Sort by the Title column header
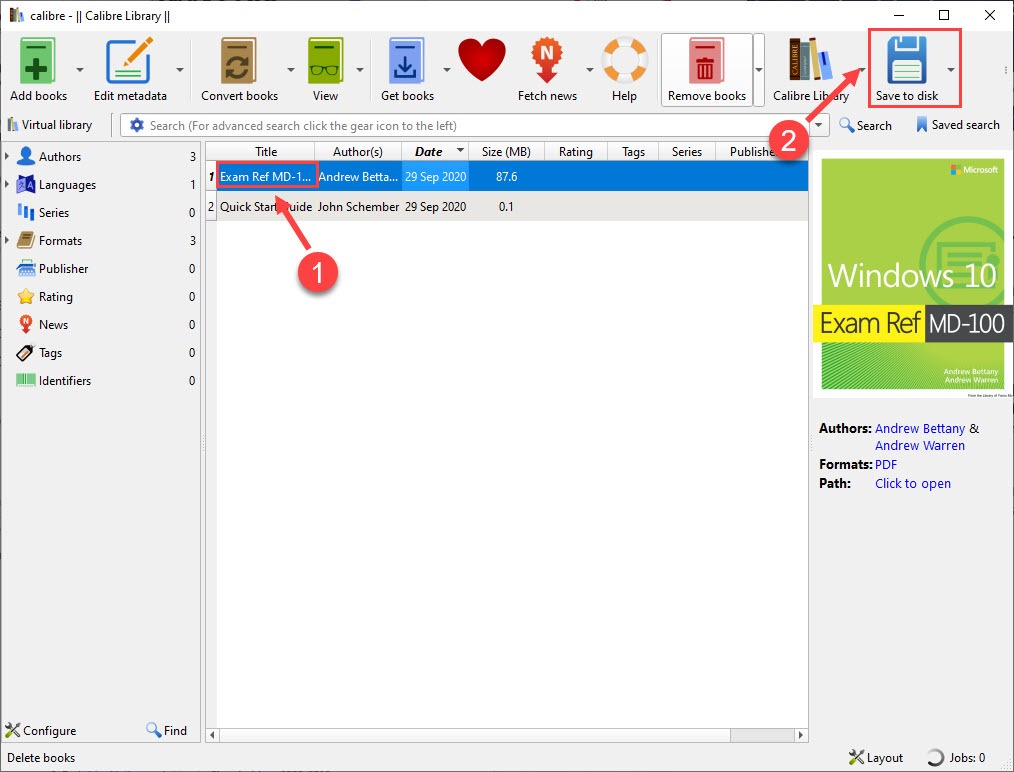The width and height of the screenshot is (1014, 772). 266,151
